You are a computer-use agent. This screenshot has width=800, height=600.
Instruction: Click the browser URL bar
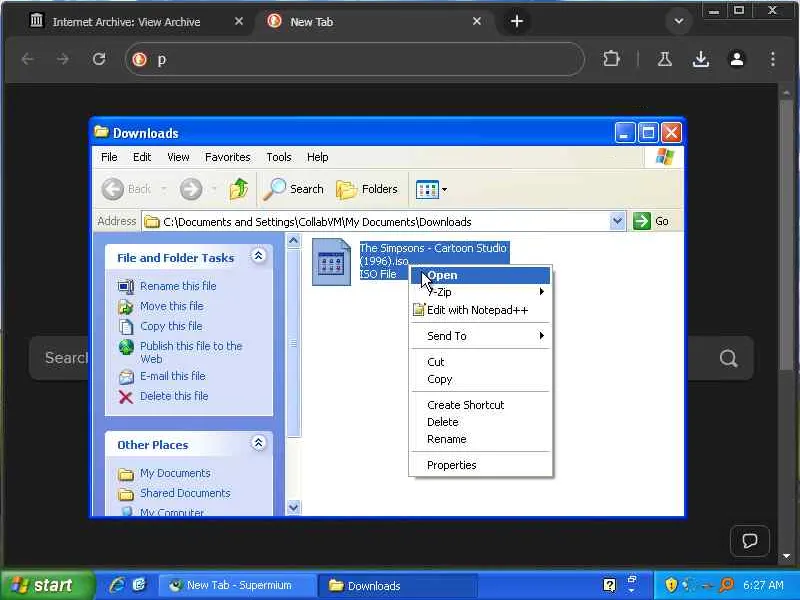point(355,59)
